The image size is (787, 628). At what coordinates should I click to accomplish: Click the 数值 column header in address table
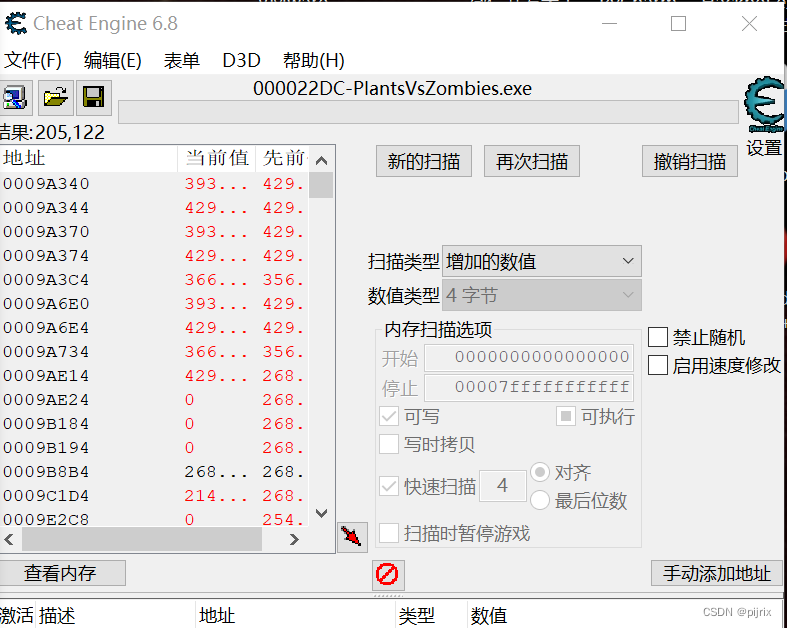tap(489, 615)
